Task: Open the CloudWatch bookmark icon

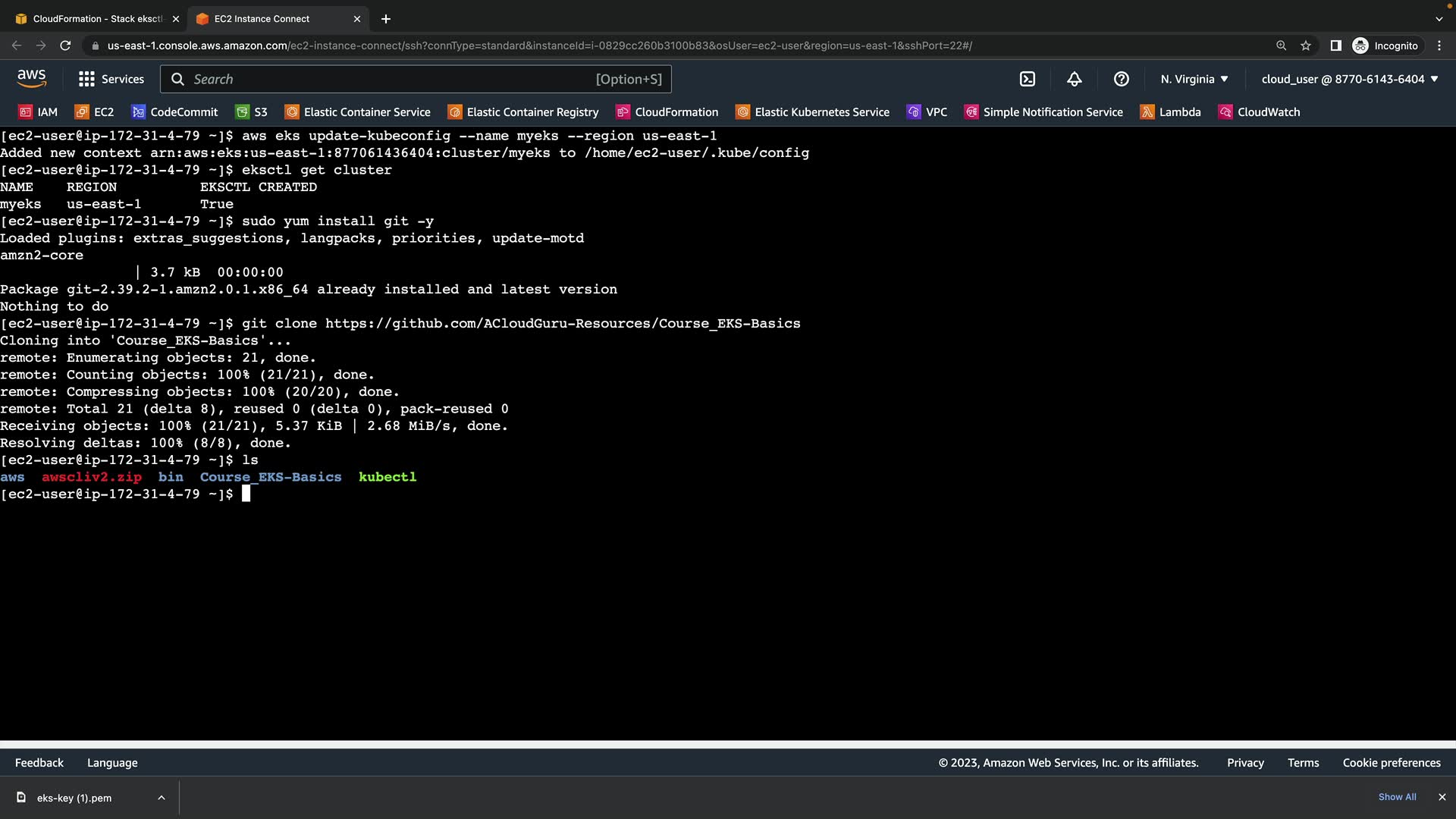Action: pyautogui.click(x=1225, y=112)
